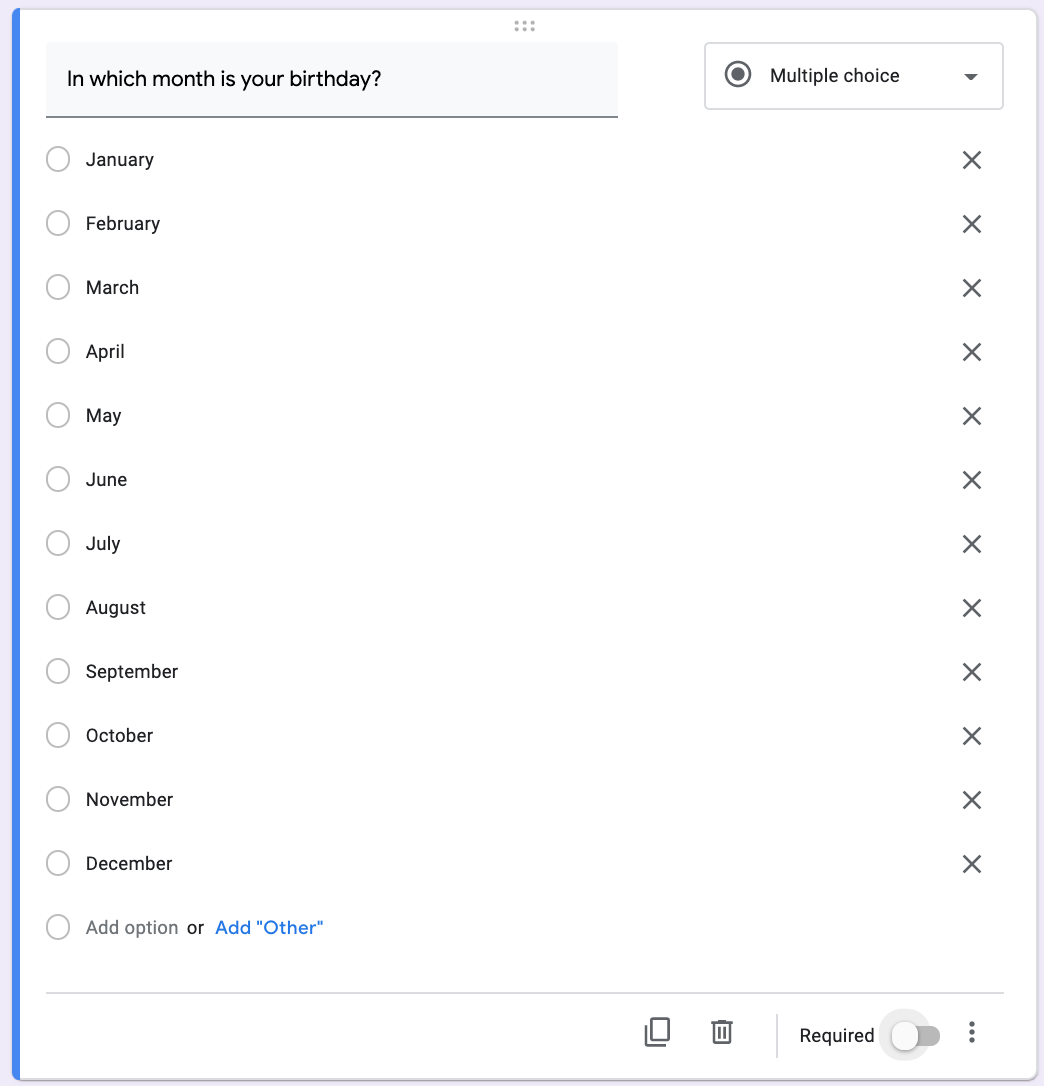Click the Add option text
The image size is (1044, 1086).
(x=132, y=927)
